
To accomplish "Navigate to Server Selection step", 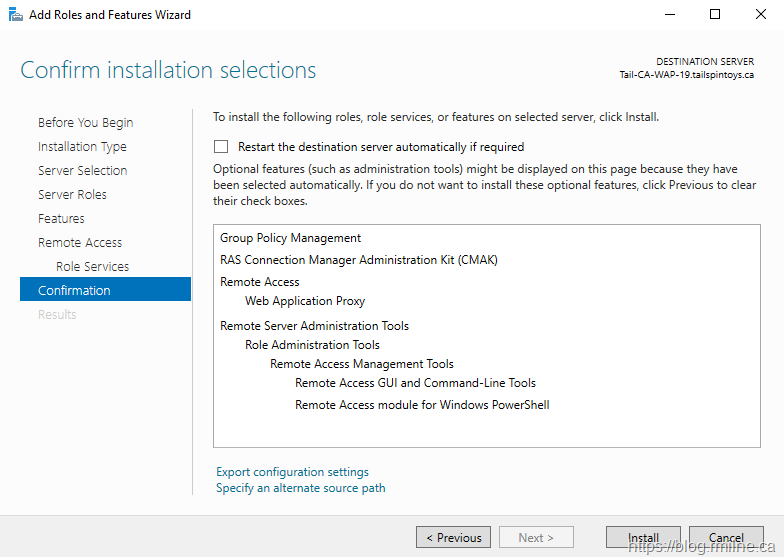I will [x=82, y=171].
